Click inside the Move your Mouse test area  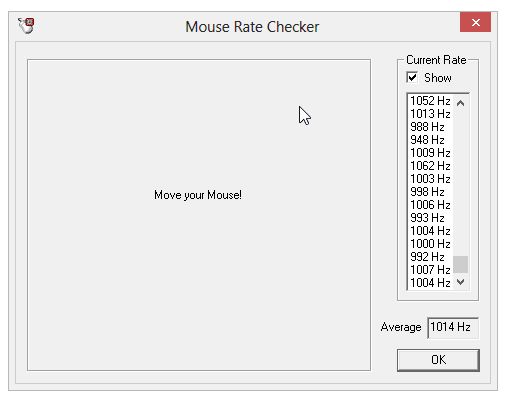click(x=199, y=215)
